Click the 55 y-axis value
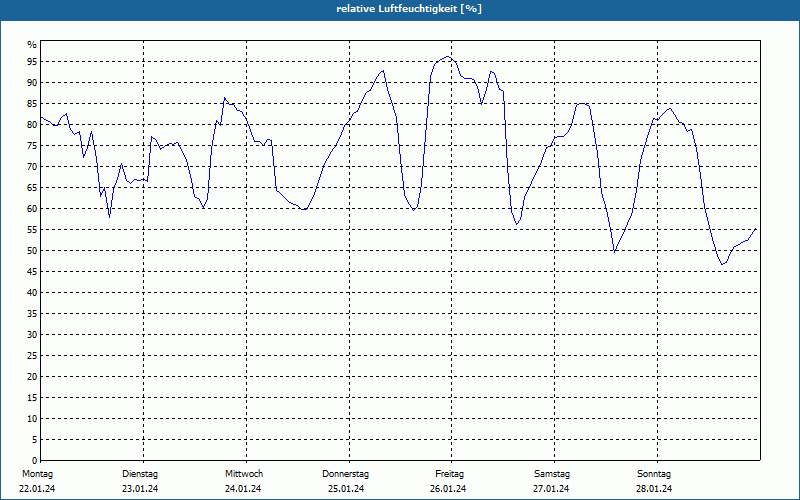The height and width of the screenshot is (500, 800). coord(32,230)
